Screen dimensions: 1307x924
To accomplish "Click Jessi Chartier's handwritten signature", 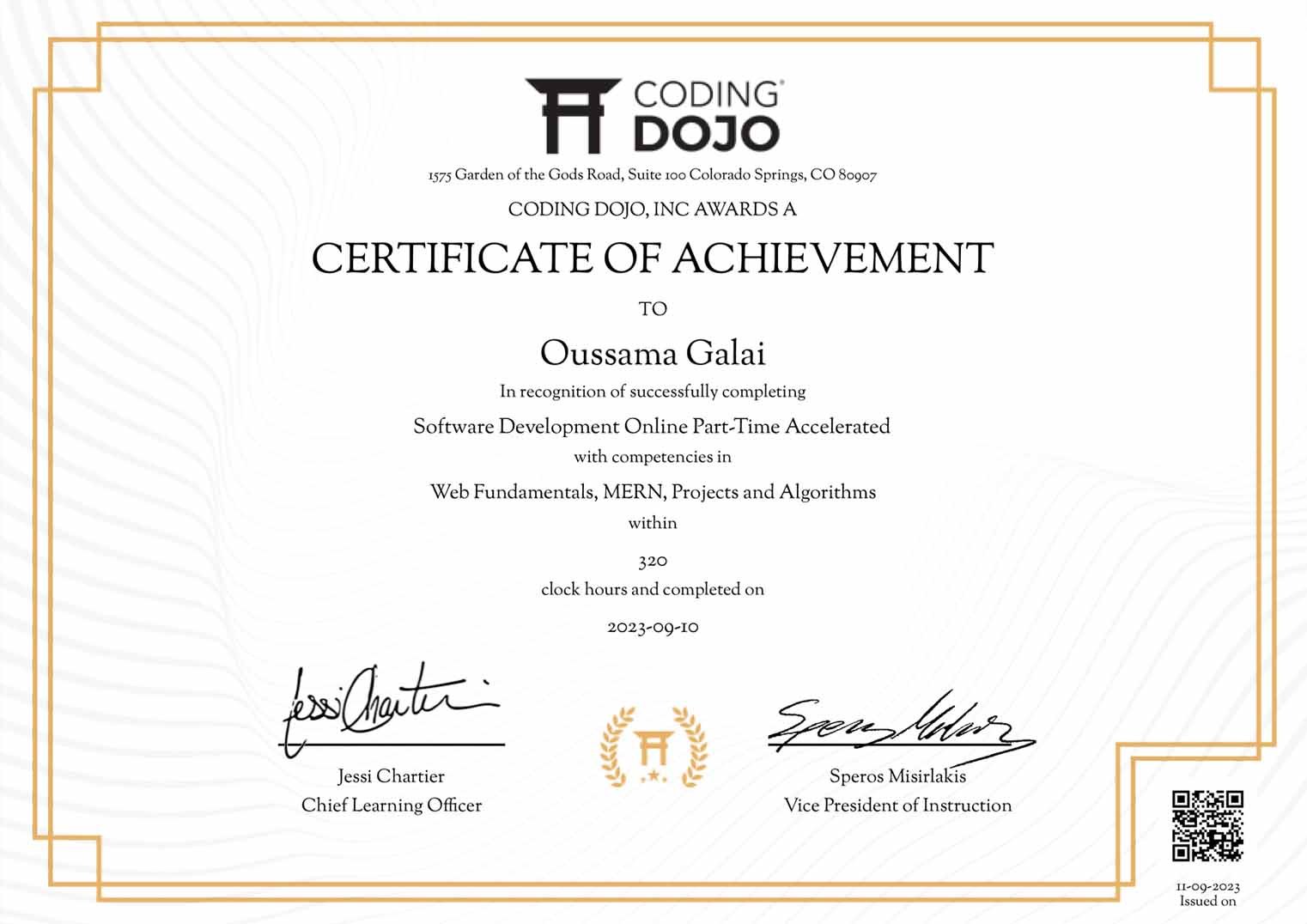I will click(x=392, y=708).
